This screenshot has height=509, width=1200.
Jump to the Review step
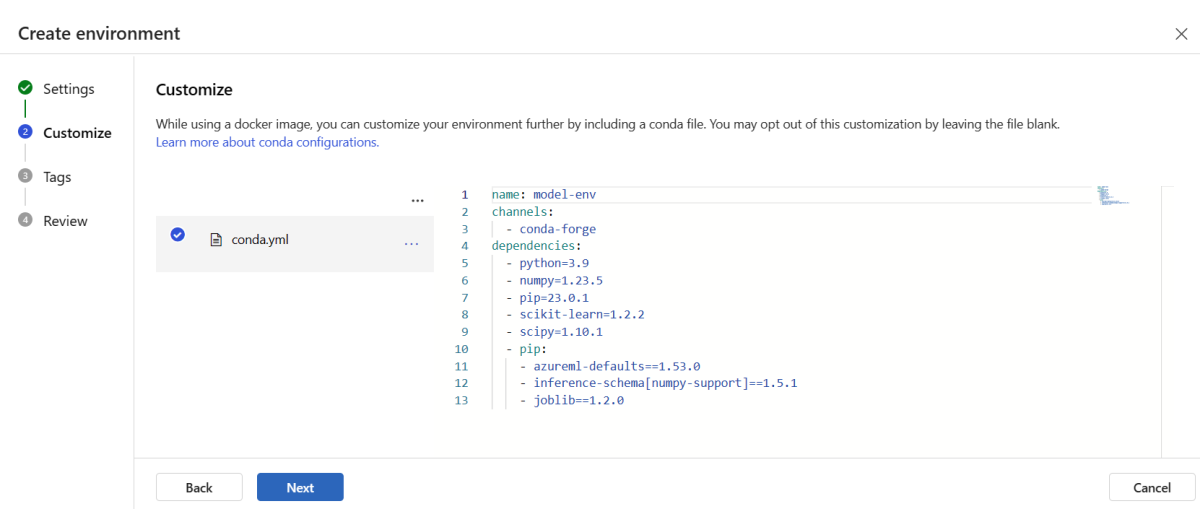pos(65,221)
